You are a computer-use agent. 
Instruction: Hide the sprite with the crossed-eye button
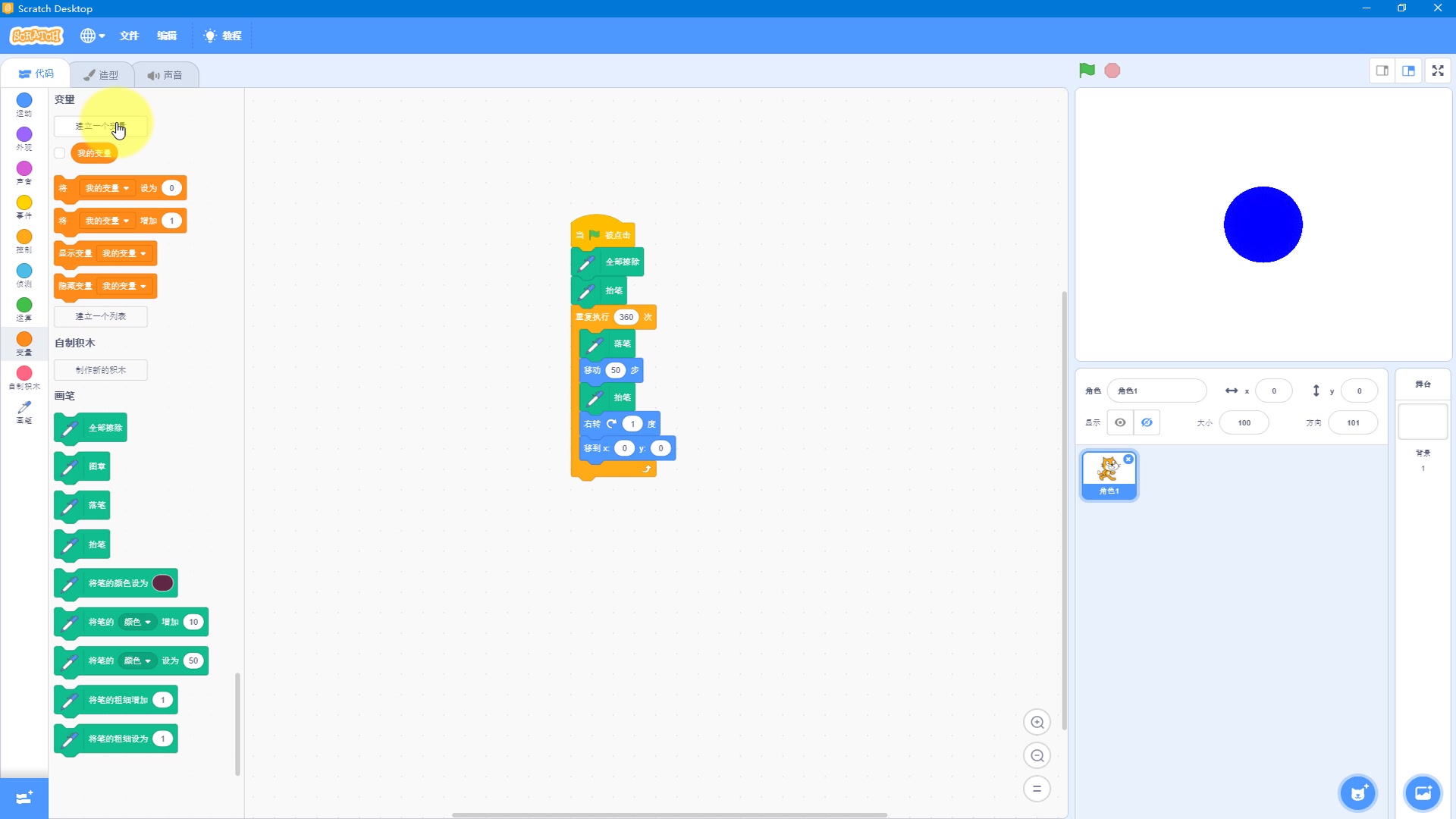pos(1147,422)
